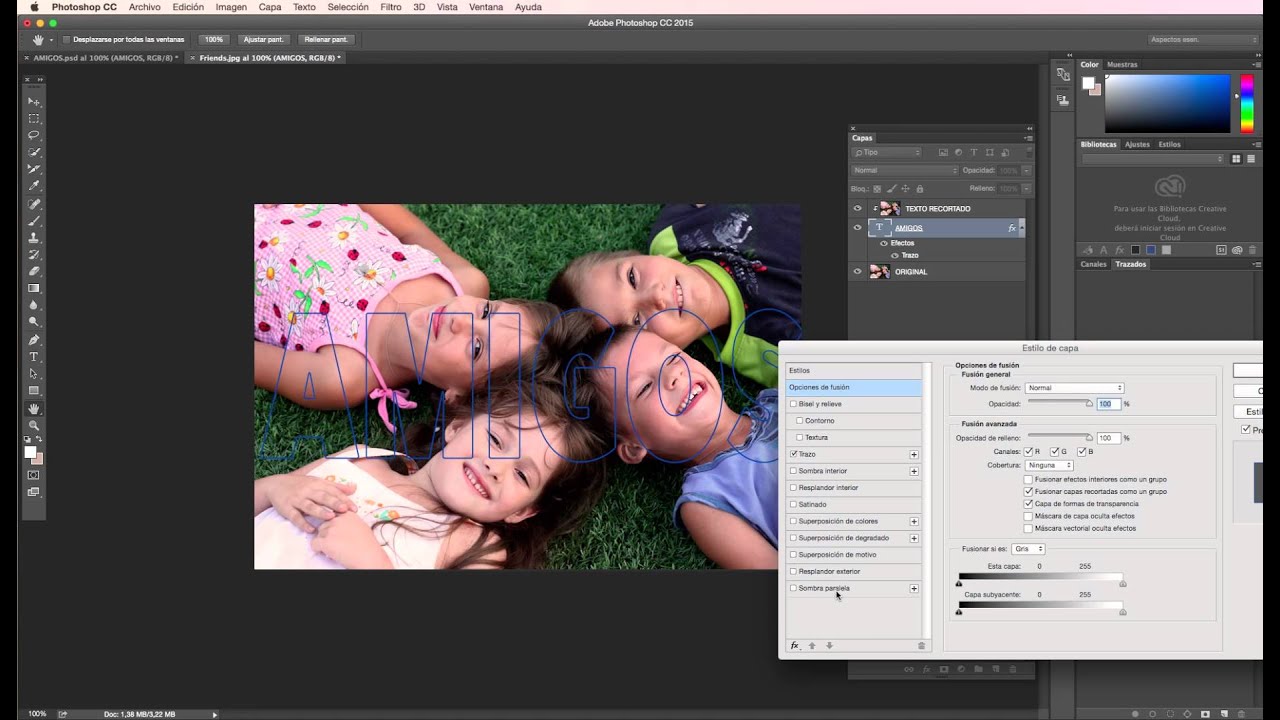The image size is (1280, 720).
Task: Open Fusionar si es Gris dropdown
Action: point(1028,549)
